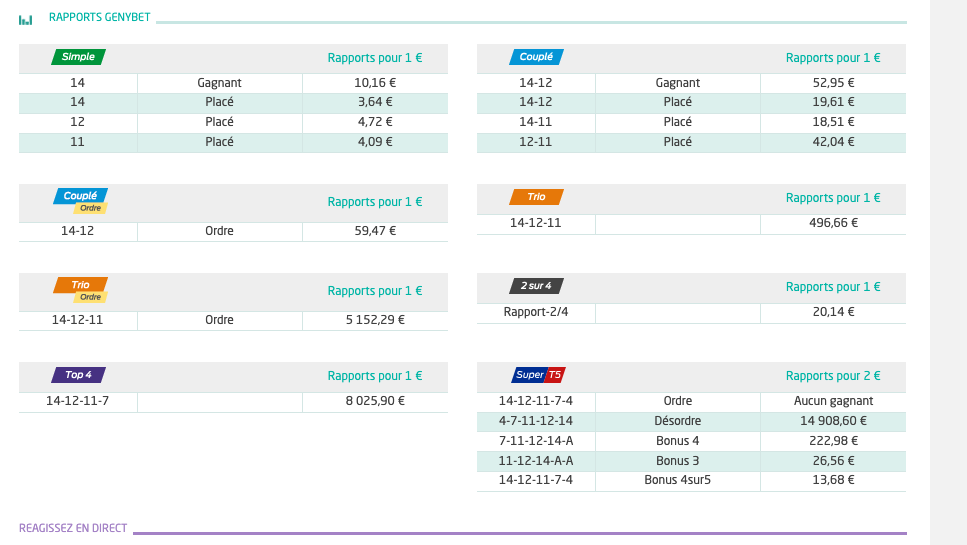The width and height of the screenshot is (967, 545).
Task: Click the Bonus 4sur5 payout 13,68 €
Action: pyautogui.click(x=833, y=480)
